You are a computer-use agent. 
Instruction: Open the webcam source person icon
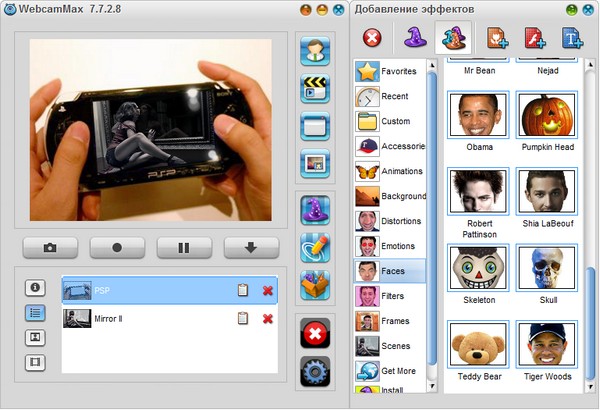click(x=315, y=51)
